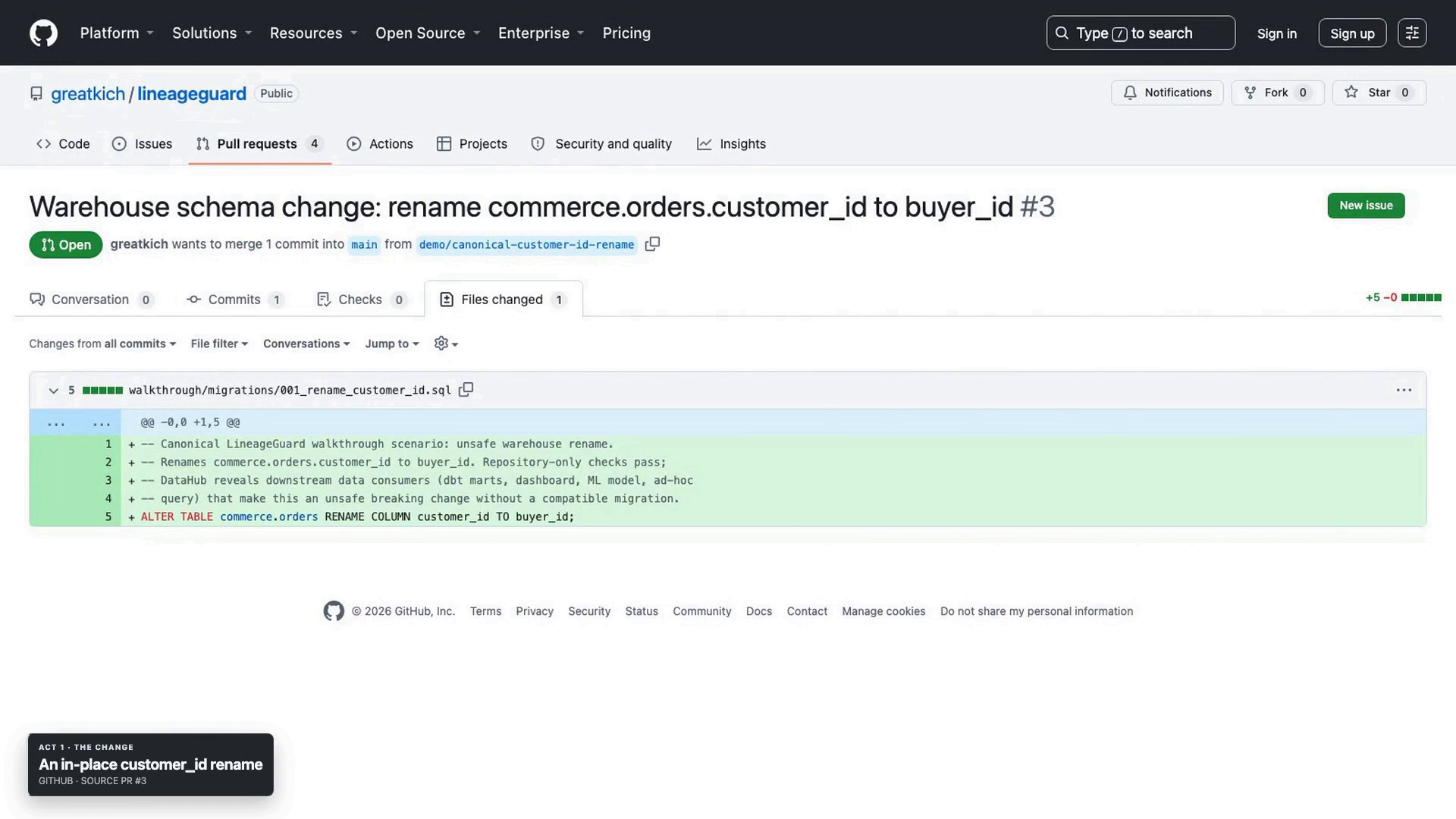Open the Community footer link

pyautogui.click(x=702, y=611)
